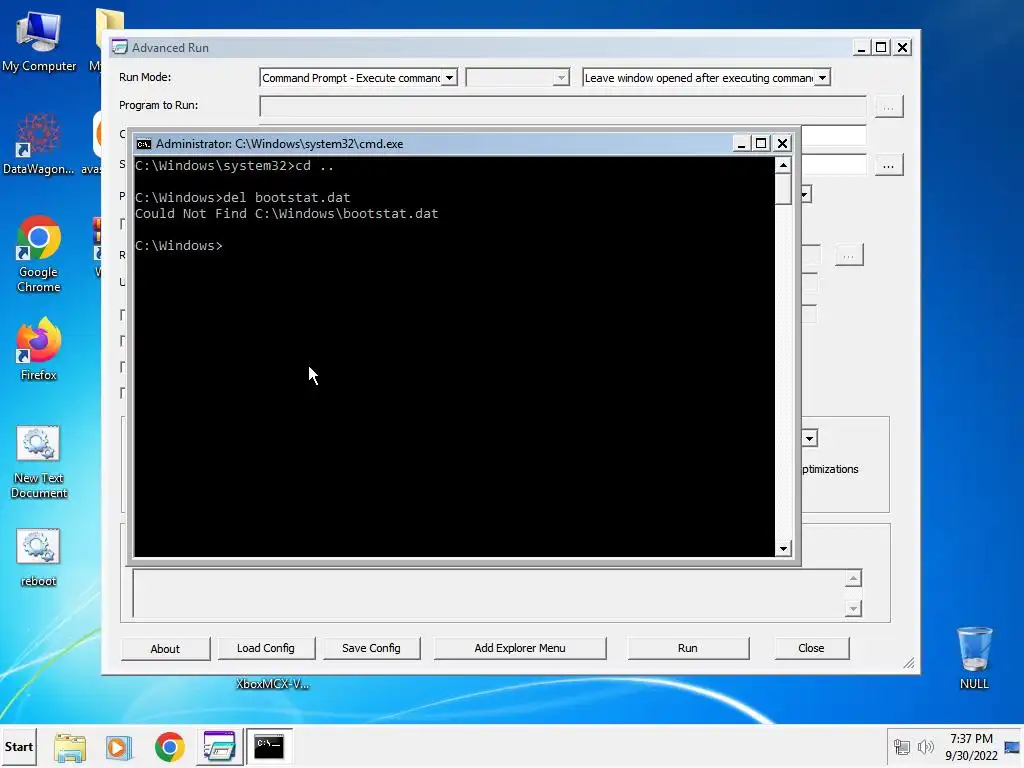Click scroll up arrow of bottom text box
The width and height of the screenshot is (1024, 768).
pyautogui.click(x=853, y=579)
